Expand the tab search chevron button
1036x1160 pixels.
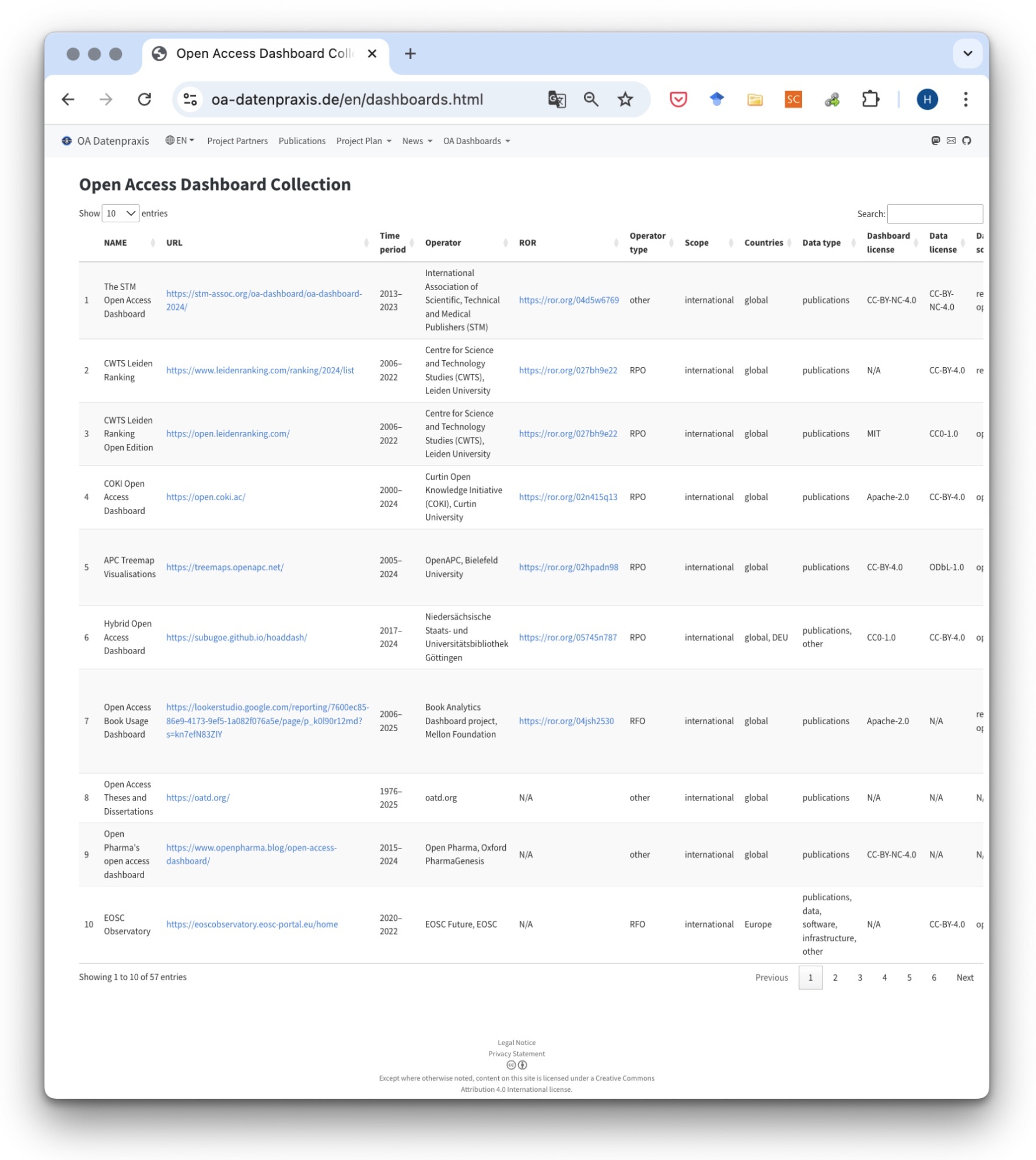pos(968,54)
